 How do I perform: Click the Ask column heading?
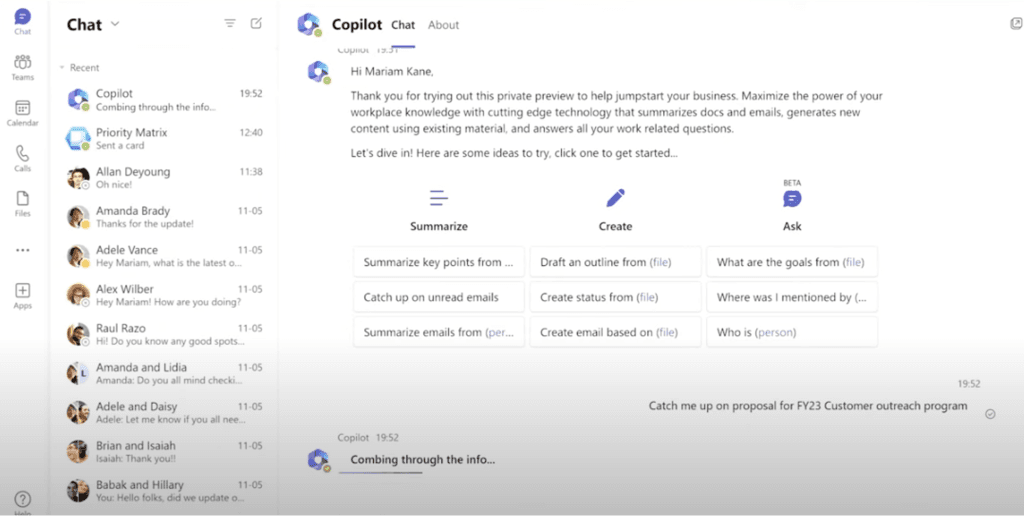point(792,226)
